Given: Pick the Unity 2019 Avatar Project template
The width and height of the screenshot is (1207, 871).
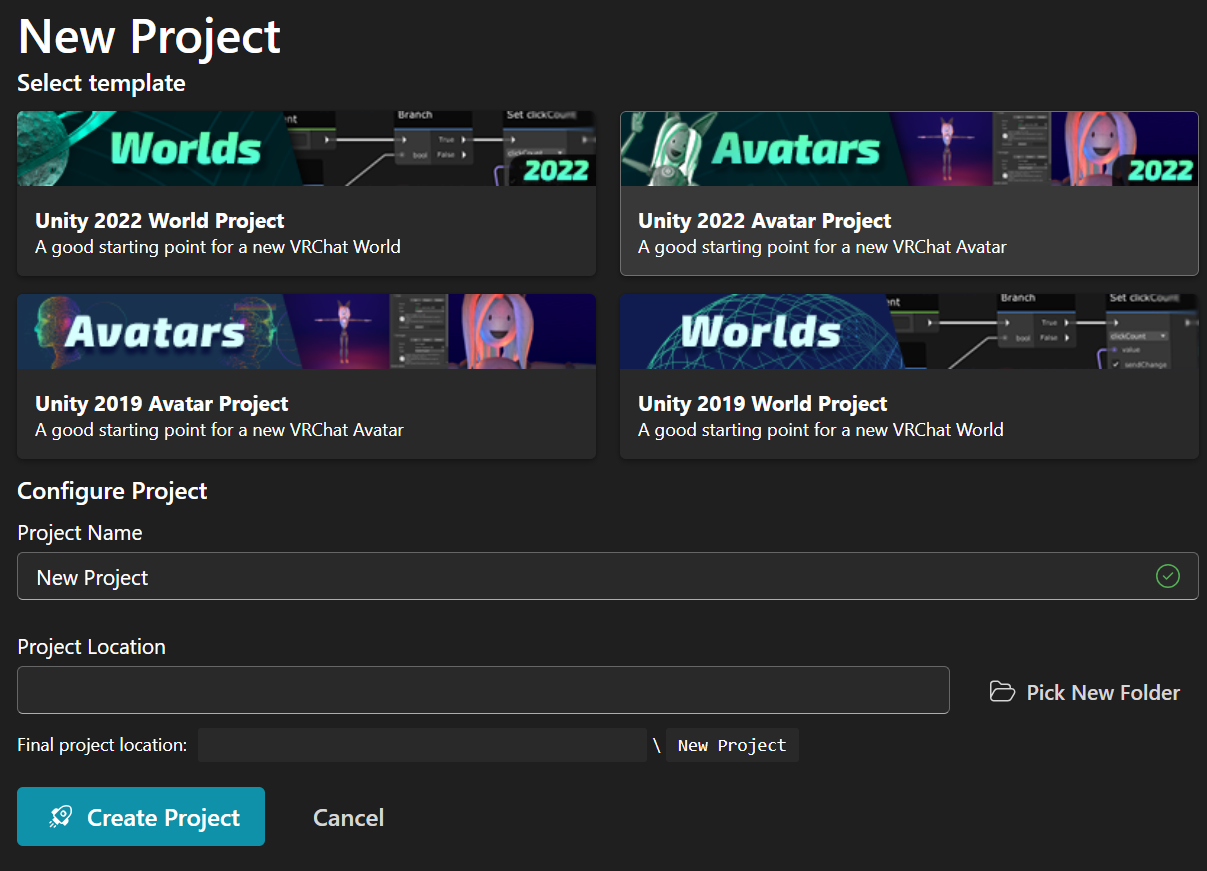Looking at the screenshot, I should (306, 376).
